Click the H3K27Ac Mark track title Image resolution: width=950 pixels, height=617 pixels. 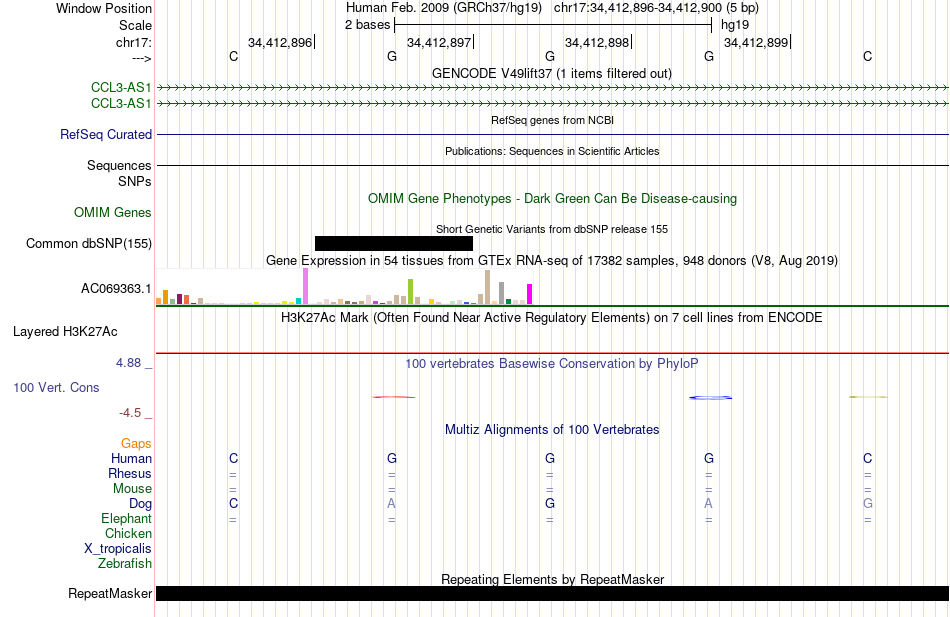point(552,318)
